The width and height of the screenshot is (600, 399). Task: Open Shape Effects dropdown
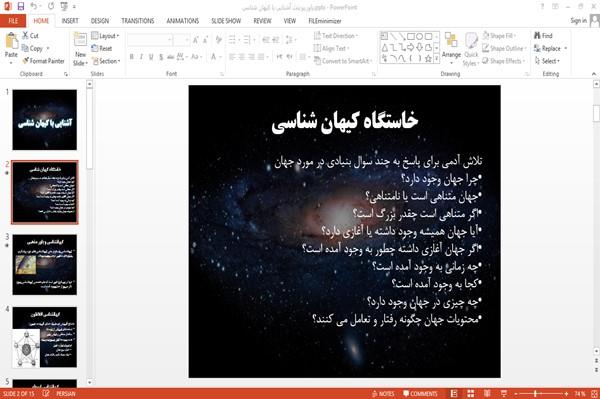[504, 61]
